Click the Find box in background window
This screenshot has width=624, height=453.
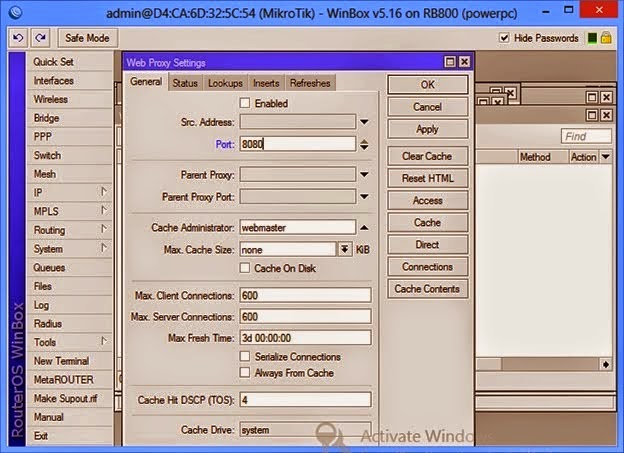tap(586, 136)
